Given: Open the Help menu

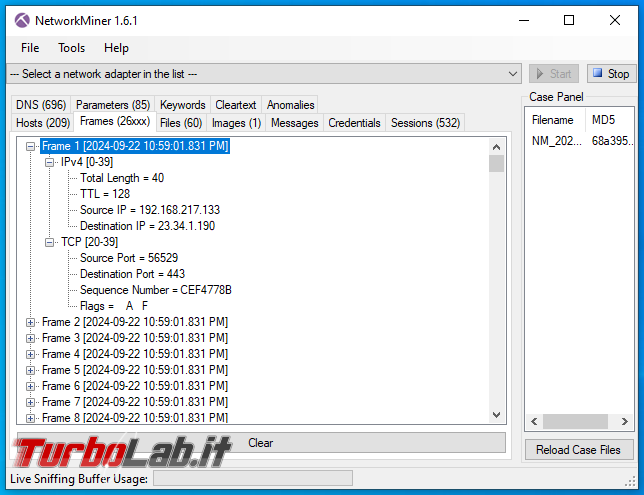Looking at the screenshot, I should pyautogui.click(x=116, y=48).
